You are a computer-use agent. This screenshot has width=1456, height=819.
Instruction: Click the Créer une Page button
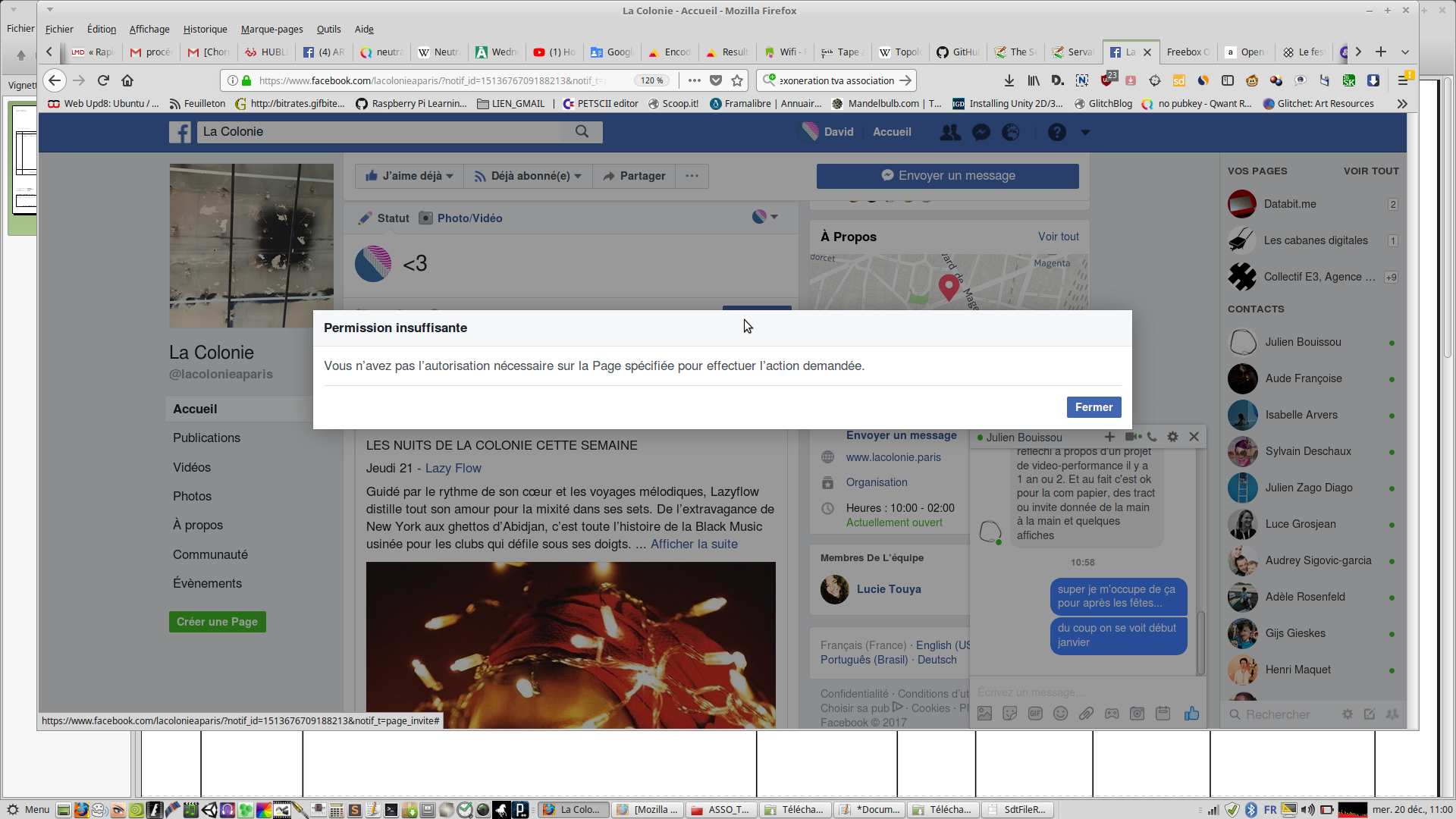point(217,622)
